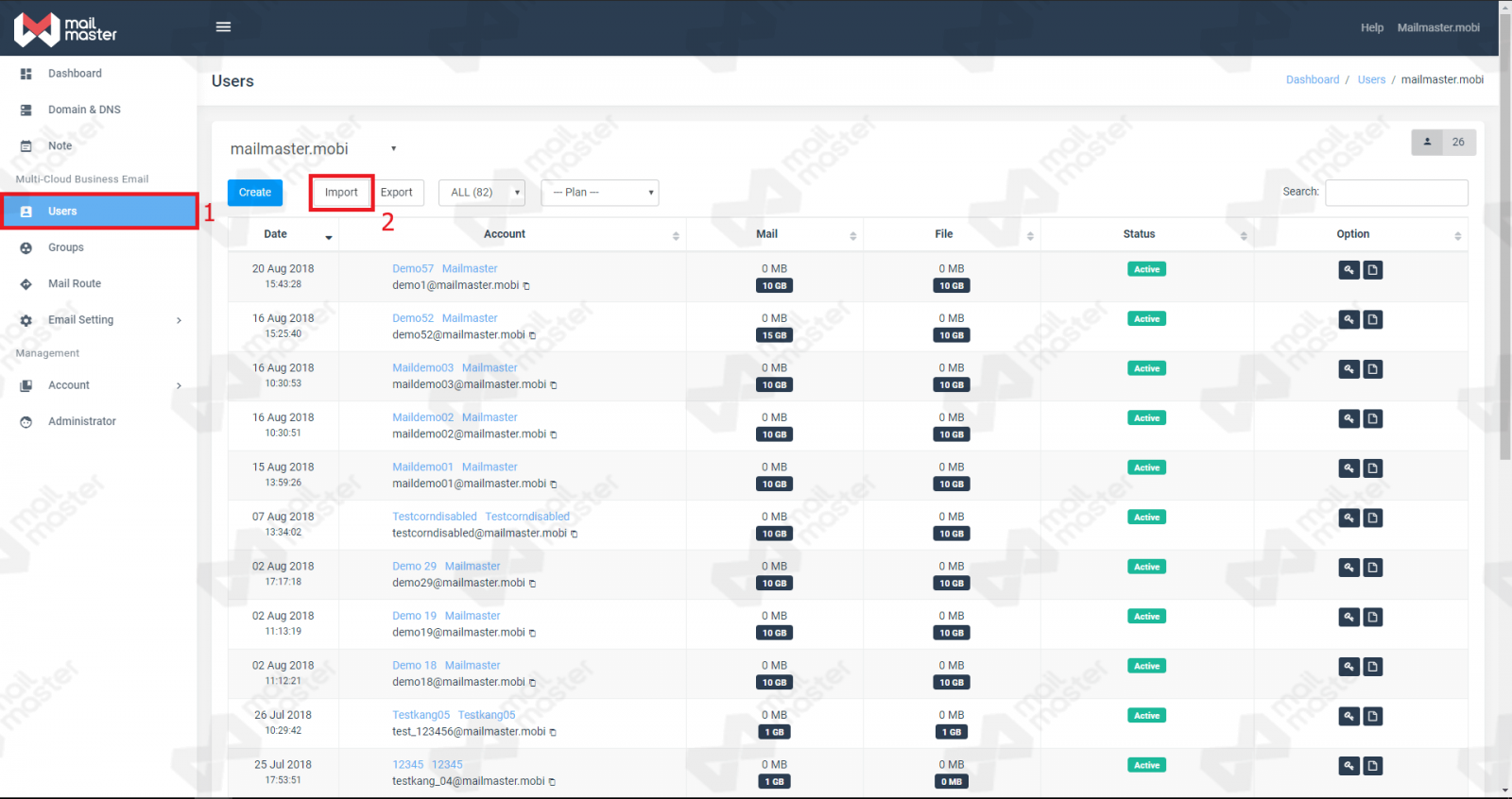Open the Help link in header

coord(1372,28)
